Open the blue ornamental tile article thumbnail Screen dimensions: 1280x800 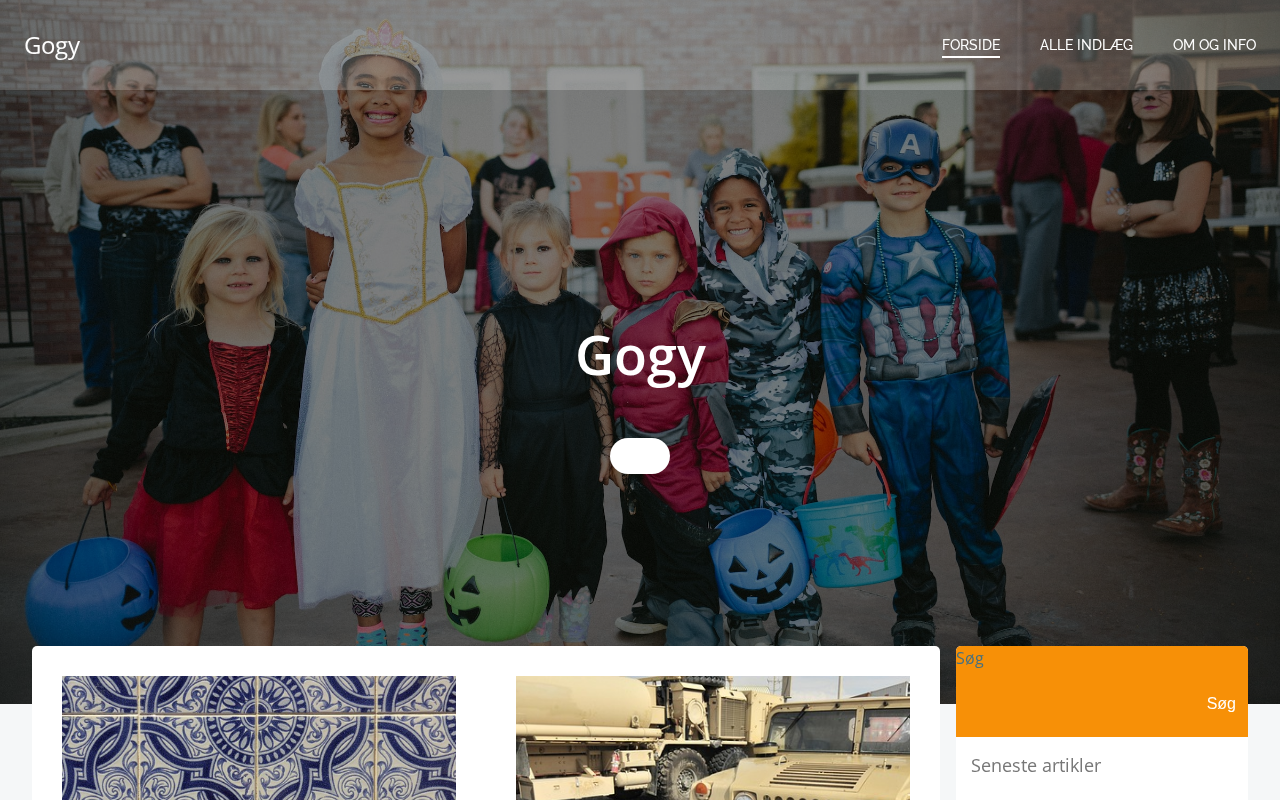(x=259, y=738)
